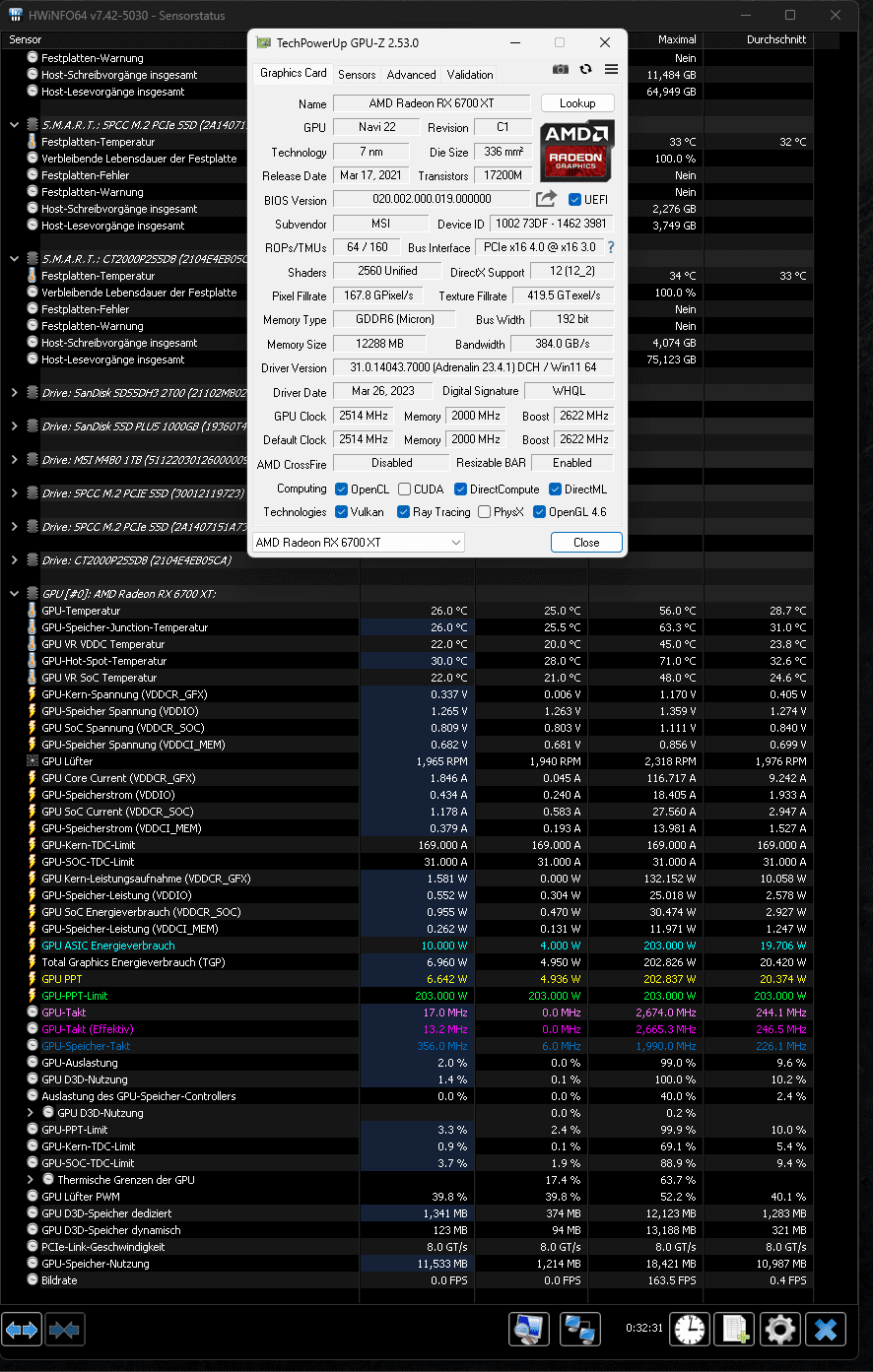Viewport: 873px width, 1372px height.
Task: Collapse GPU [#0]: AMD Radeon RX 6700 XT group
Action: pos(14,594)
